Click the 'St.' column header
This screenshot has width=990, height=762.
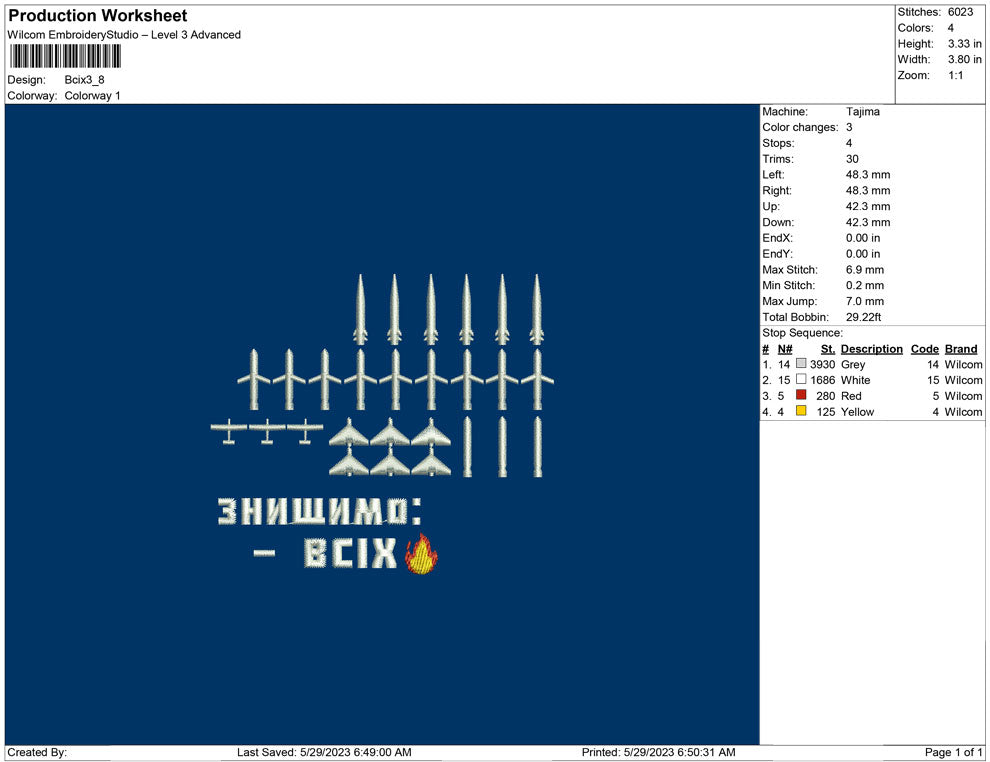828,348
